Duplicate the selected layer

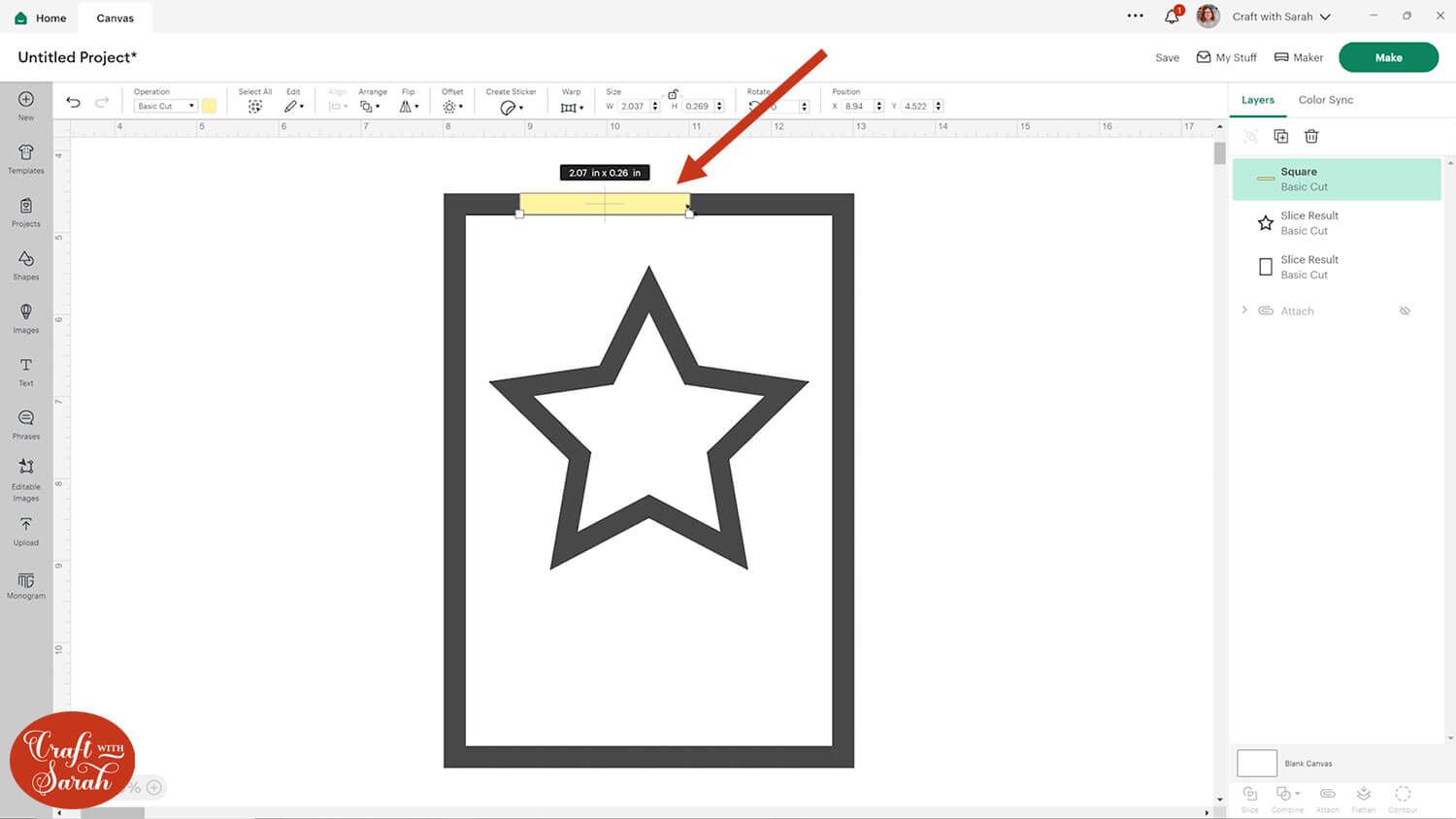point(1280,137)
